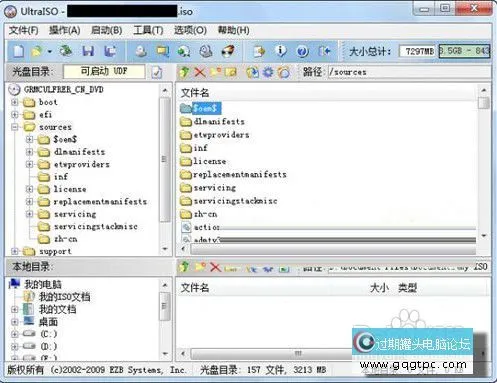Click the Convert image format icon
This screenshot has width=497, height=383.
point(184,51)
